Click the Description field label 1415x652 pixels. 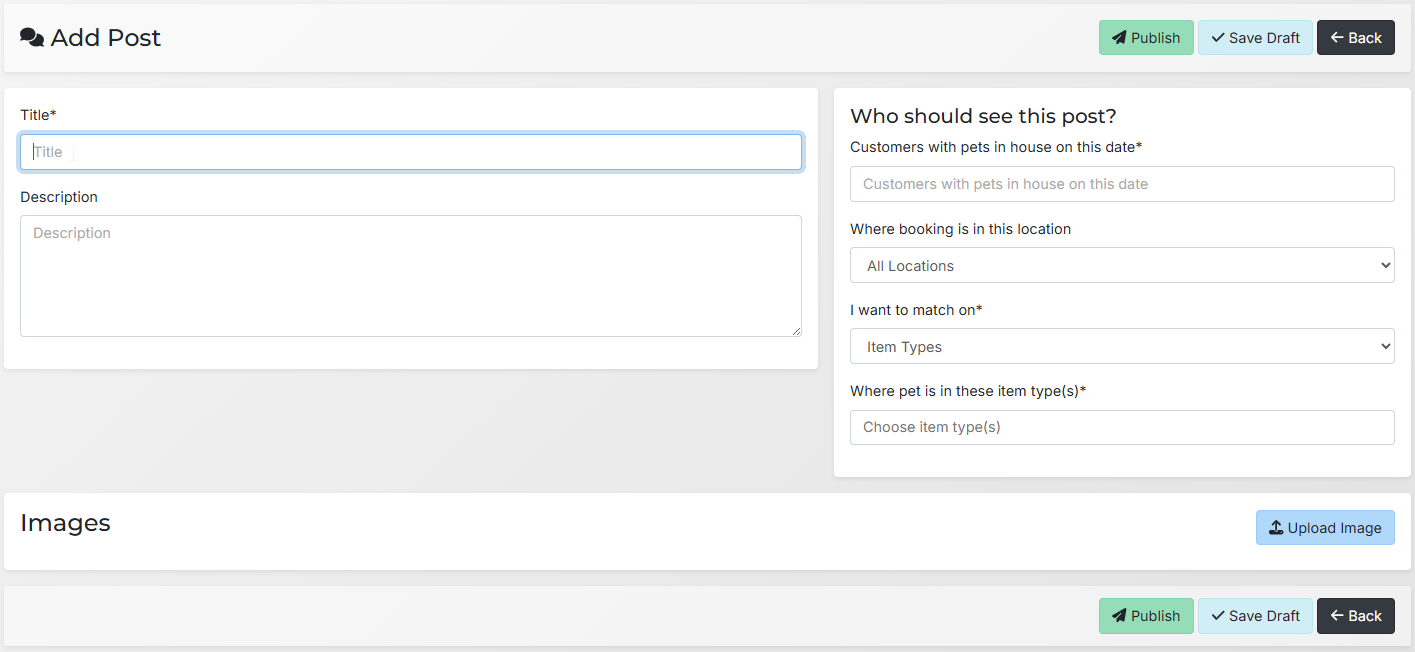[59, 197]
